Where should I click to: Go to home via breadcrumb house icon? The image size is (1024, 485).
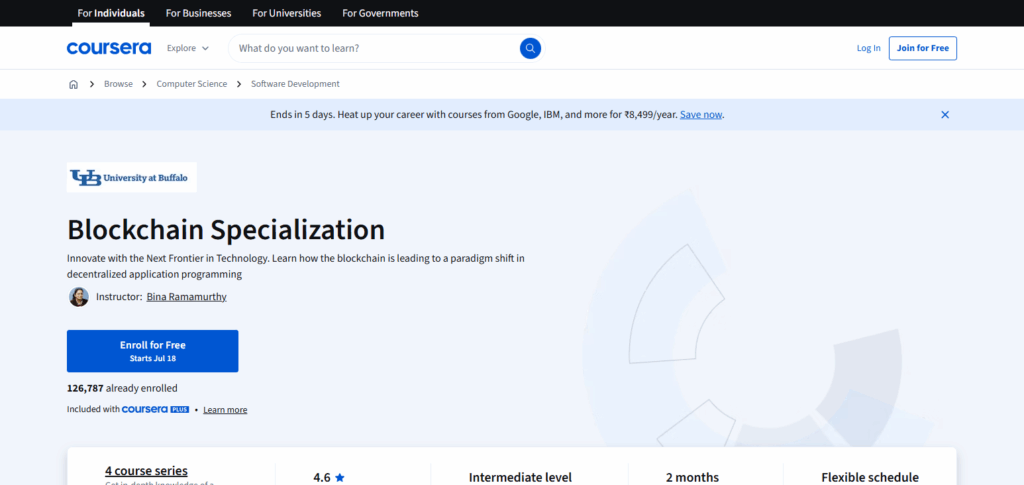[73, 84]
